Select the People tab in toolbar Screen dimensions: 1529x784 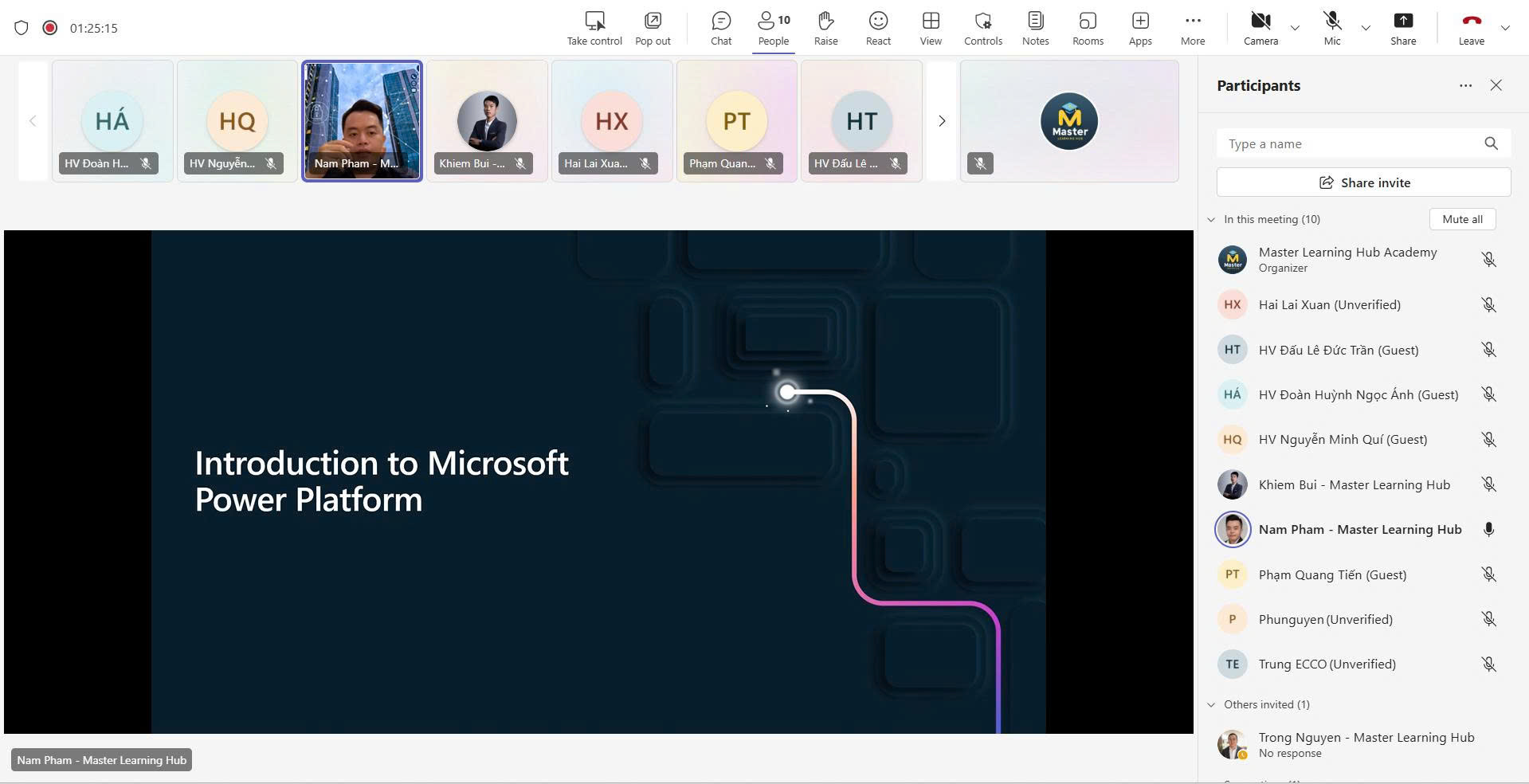pyautogui.click(x=773, y=28)
